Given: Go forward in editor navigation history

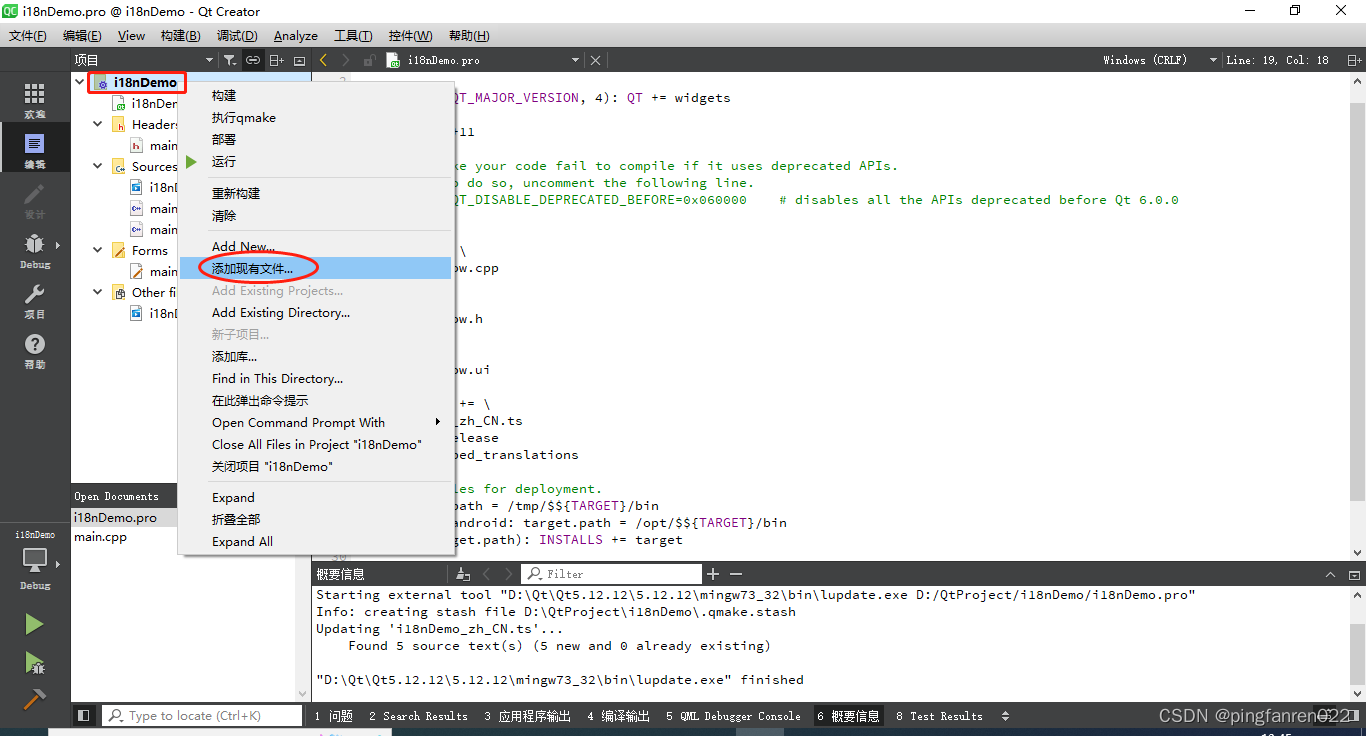Looking at the screenshot, I should 346,60.
